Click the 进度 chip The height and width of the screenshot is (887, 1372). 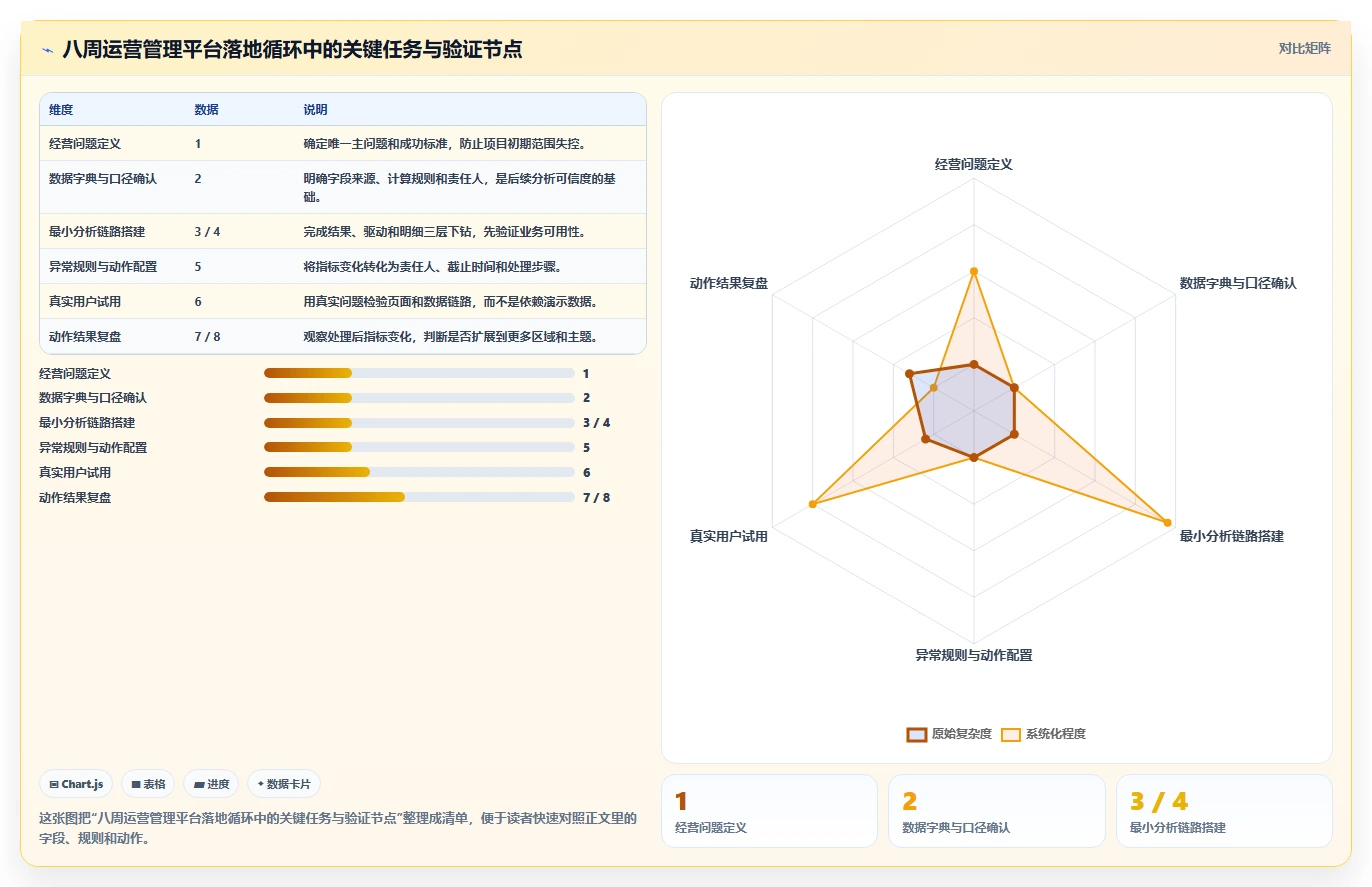coord(211,784)
